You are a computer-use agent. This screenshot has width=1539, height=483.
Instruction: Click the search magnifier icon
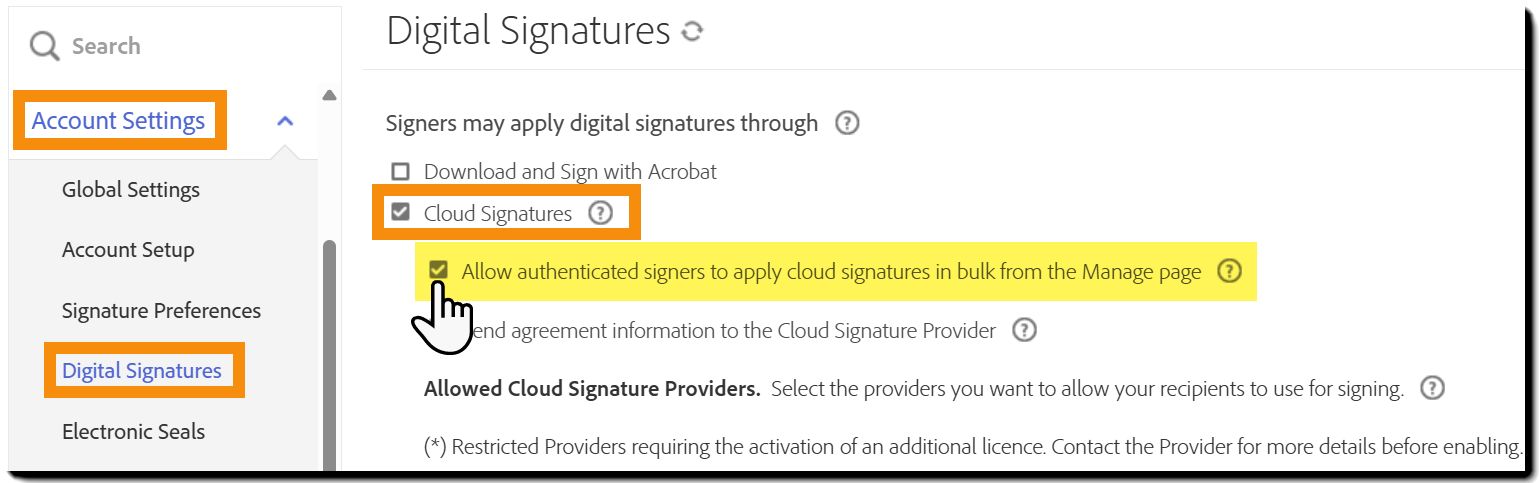click(44, 46)
